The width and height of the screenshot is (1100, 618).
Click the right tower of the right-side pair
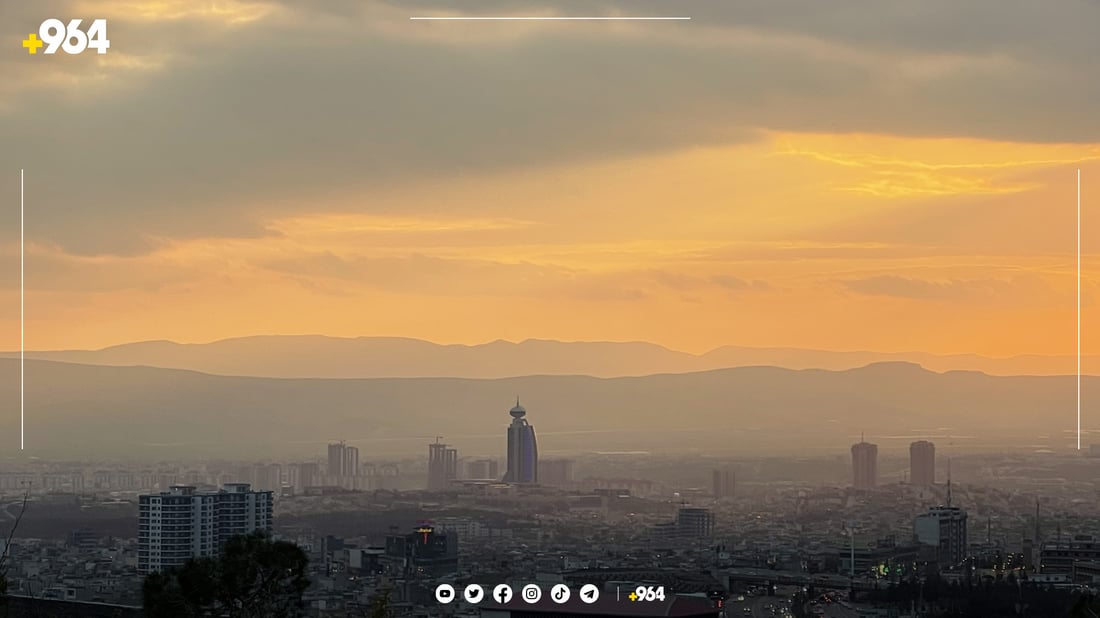pyautogui.click(x=922, y=463)
